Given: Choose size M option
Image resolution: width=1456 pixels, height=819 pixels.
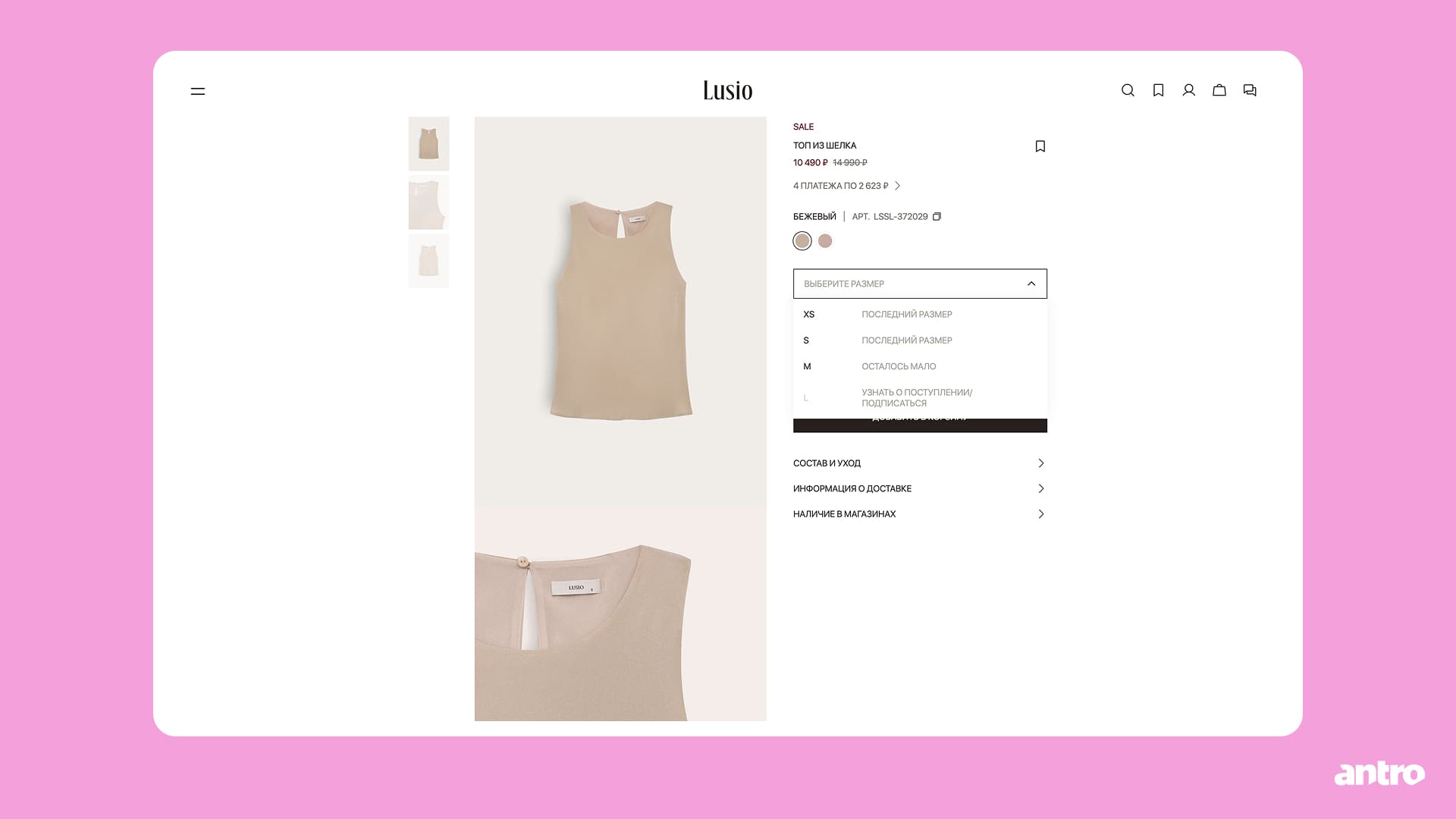Looking at the screenshot, I should coord(920,366).
